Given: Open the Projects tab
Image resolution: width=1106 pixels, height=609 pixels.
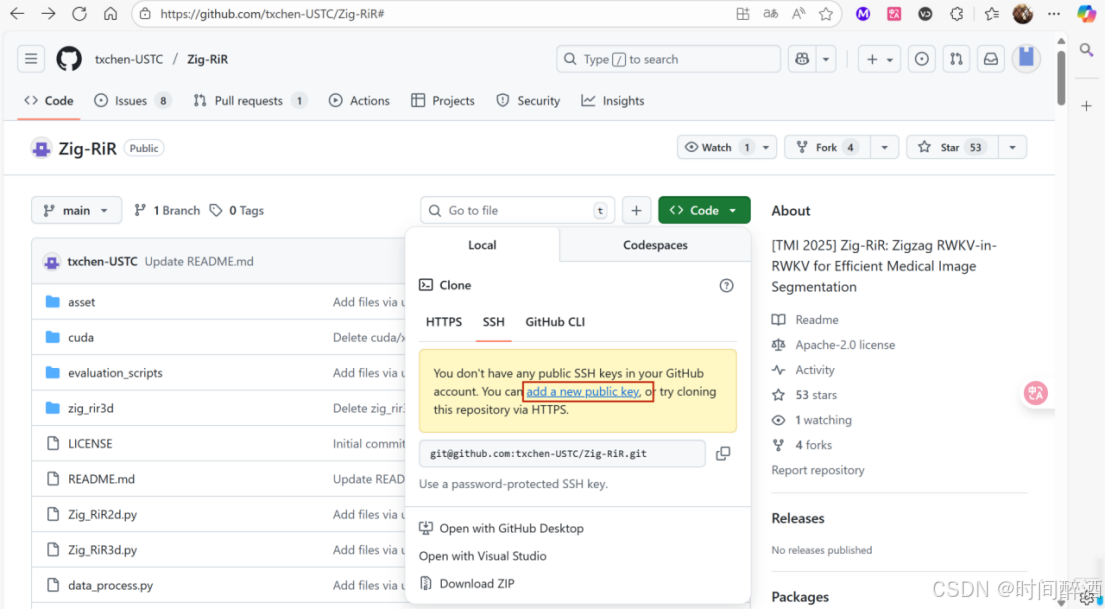Looking at the screenshot, I should [443, 101].
